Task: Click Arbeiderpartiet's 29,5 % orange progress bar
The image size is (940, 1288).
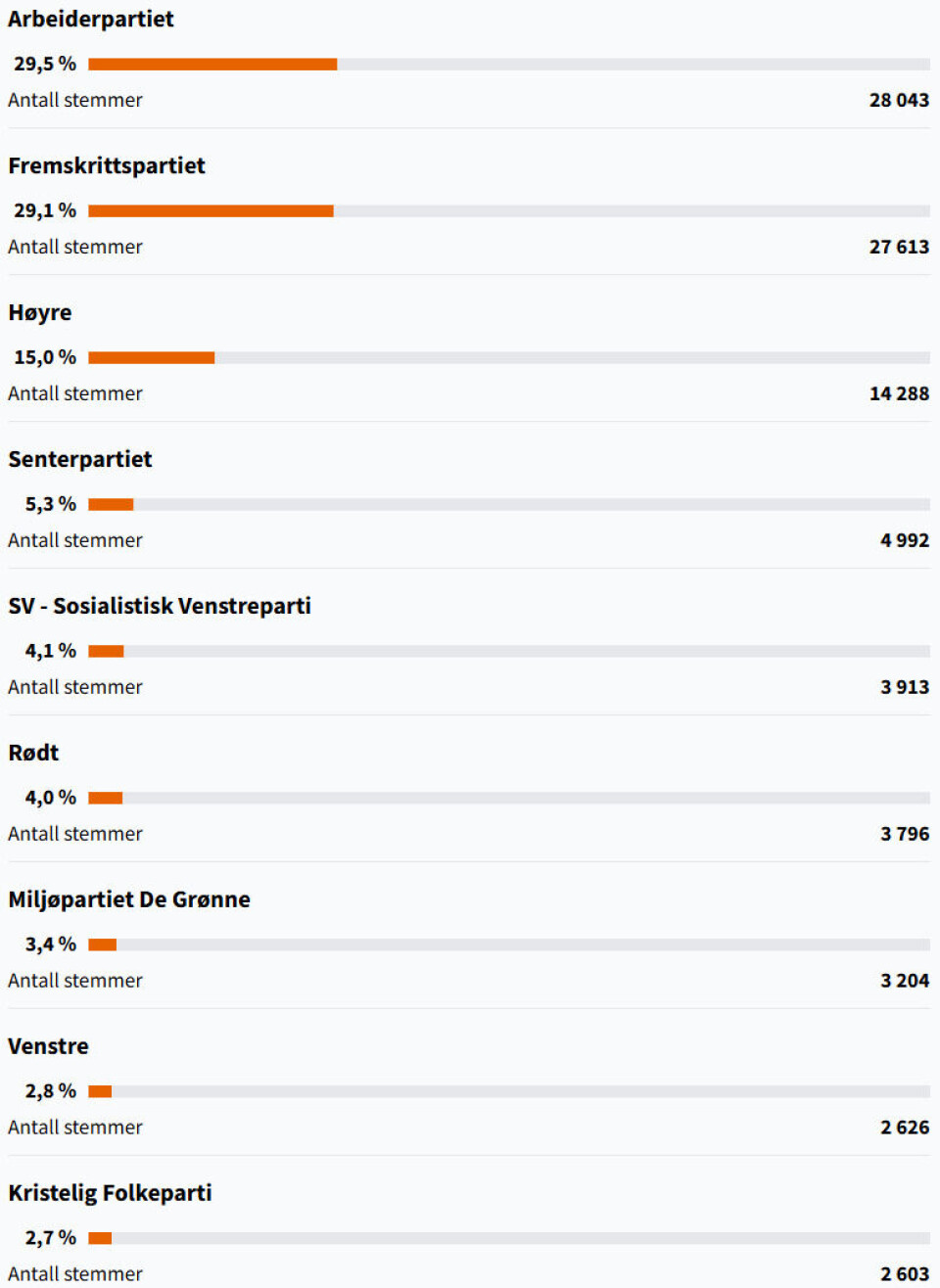Action: click(x=212, y=65)
